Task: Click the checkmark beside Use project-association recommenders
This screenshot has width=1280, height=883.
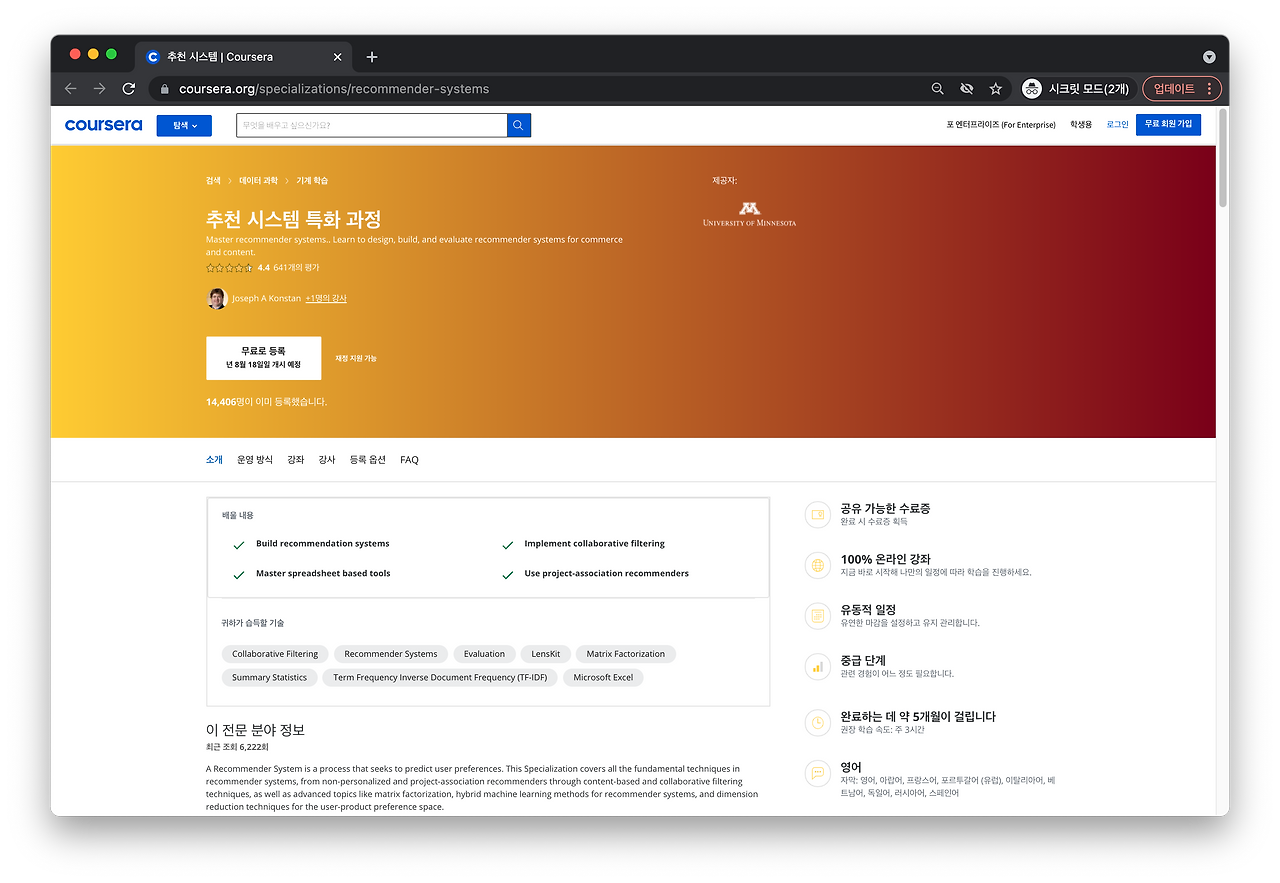Action: [507, 575]
